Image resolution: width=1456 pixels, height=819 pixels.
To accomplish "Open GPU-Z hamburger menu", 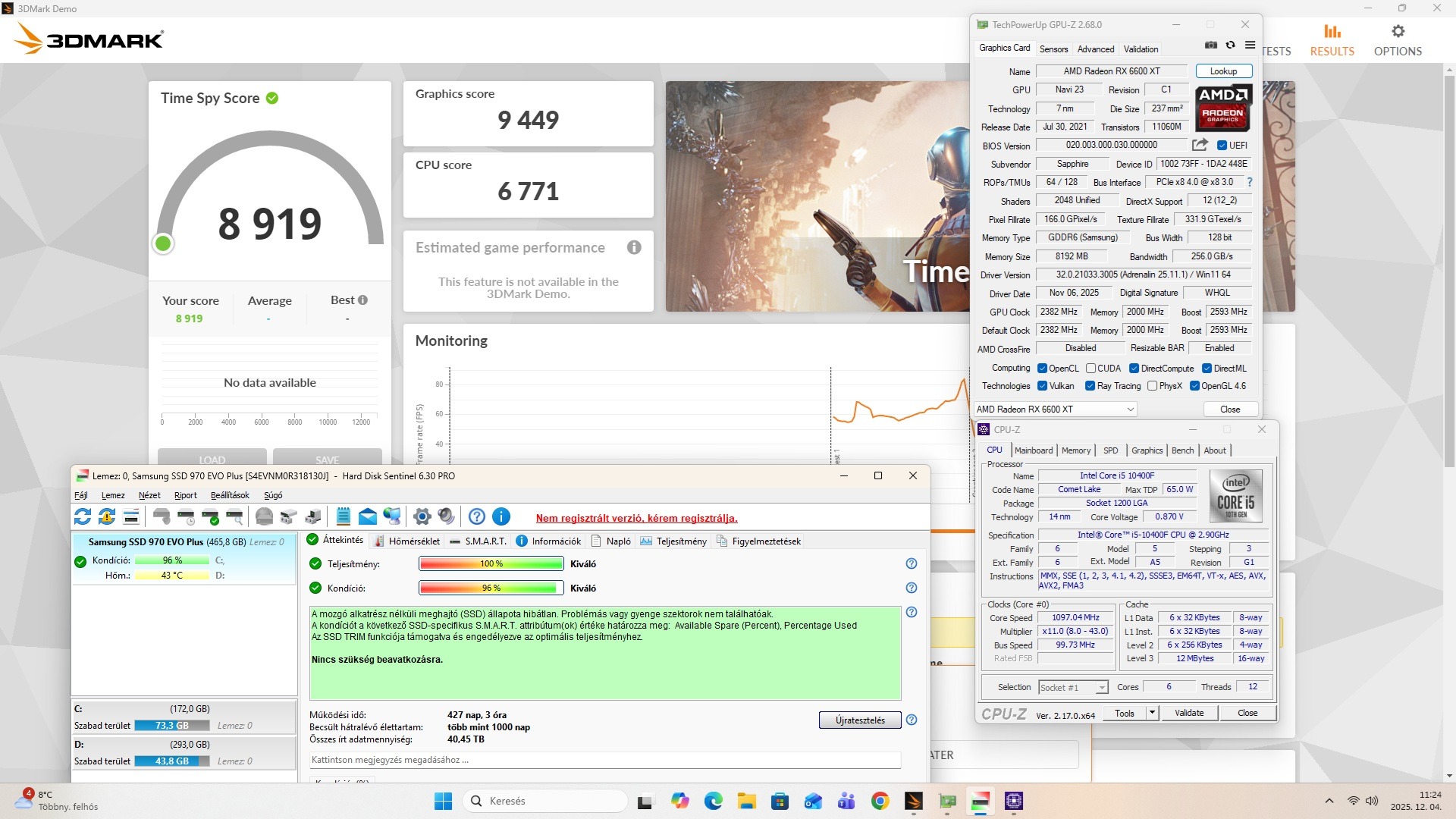I will coord(1250,45).
